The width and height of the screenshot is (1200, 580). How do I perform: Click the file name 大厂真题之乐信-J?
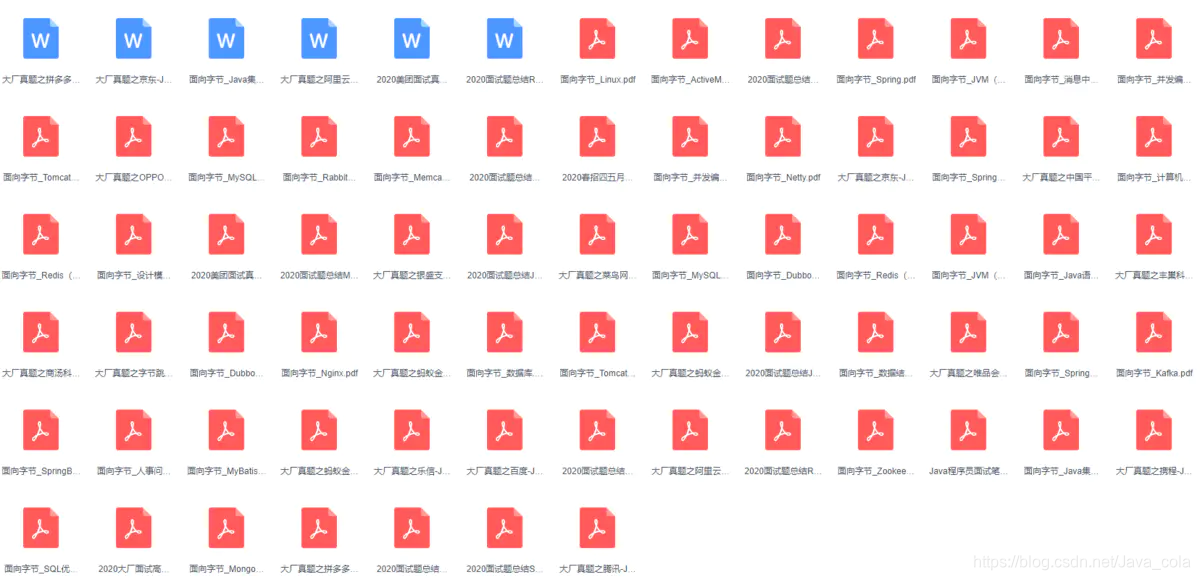[412, 471]
